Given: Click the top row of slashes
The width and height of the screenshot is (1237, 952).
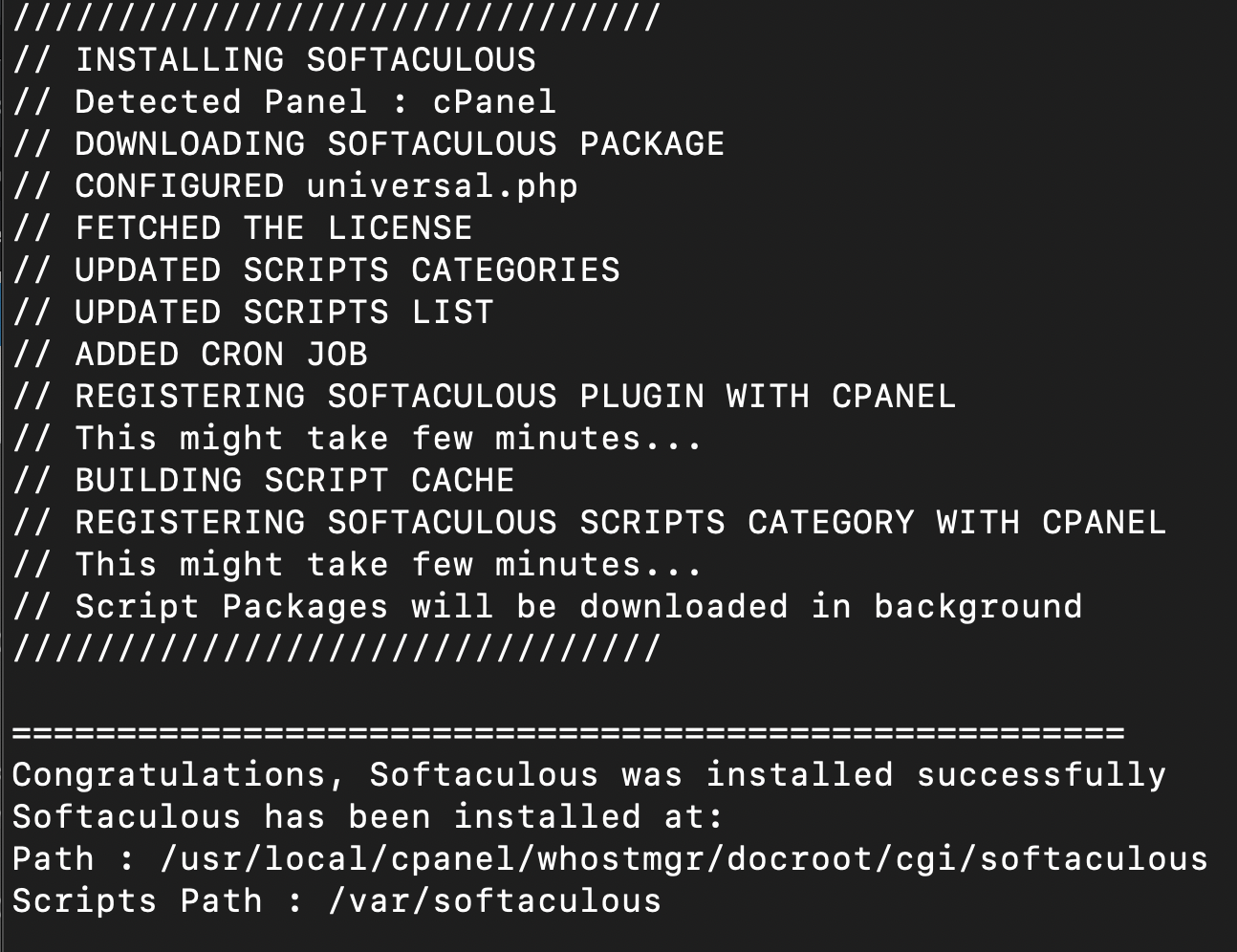Looking at the screenshot, I should (336, 18).
